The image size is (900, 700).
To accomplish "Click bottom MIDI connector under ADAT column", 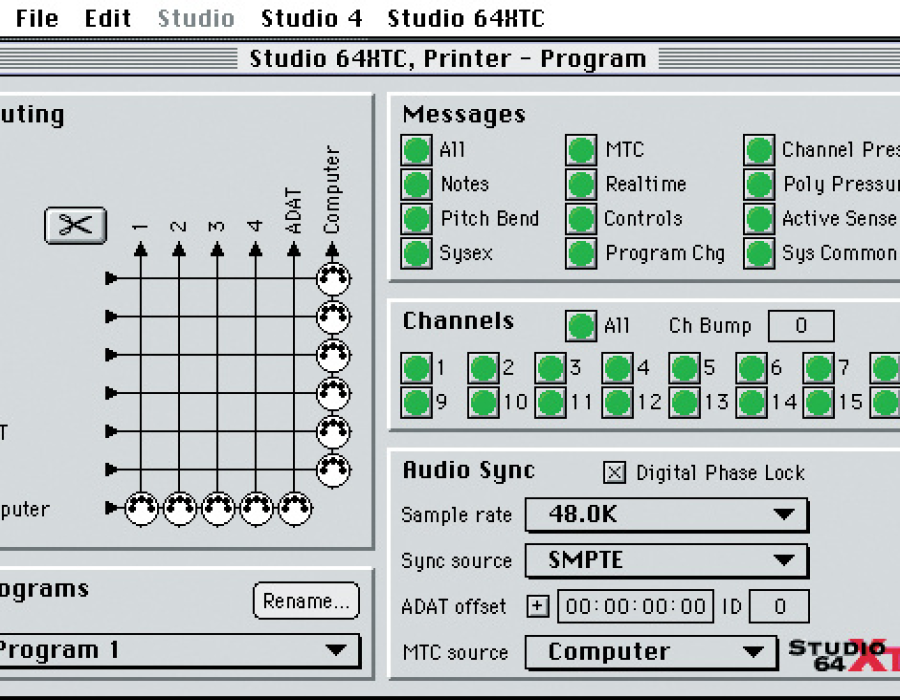I will coord(294,508).
